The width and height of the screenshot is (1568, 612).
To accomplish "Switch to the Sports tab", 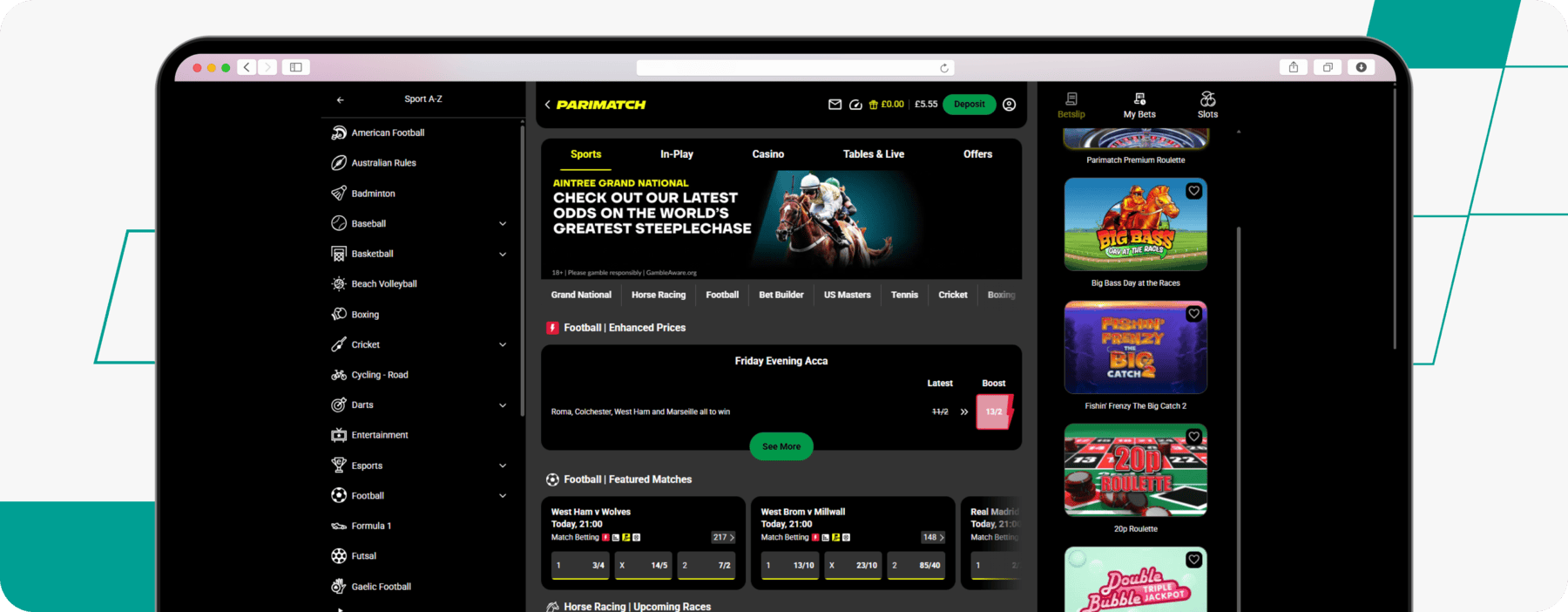I will click(x=585, y=154).
